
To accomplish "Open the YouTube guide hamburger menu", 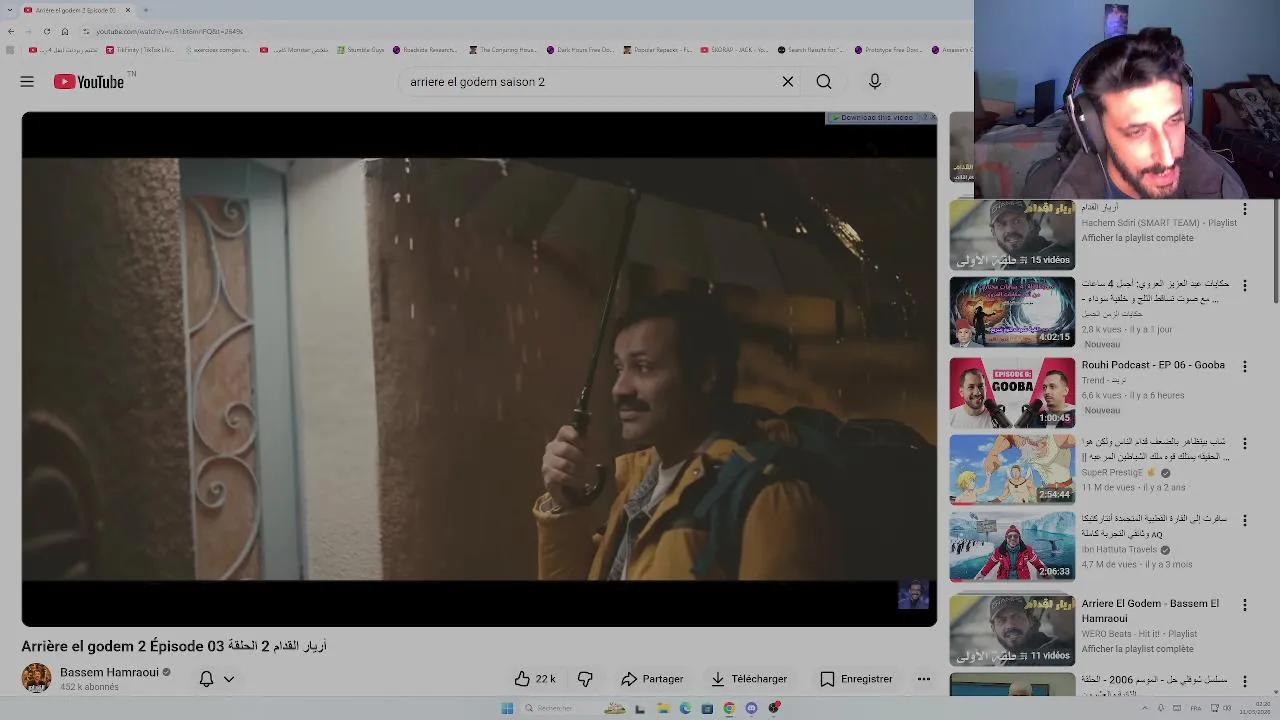I will coord(27,82).
